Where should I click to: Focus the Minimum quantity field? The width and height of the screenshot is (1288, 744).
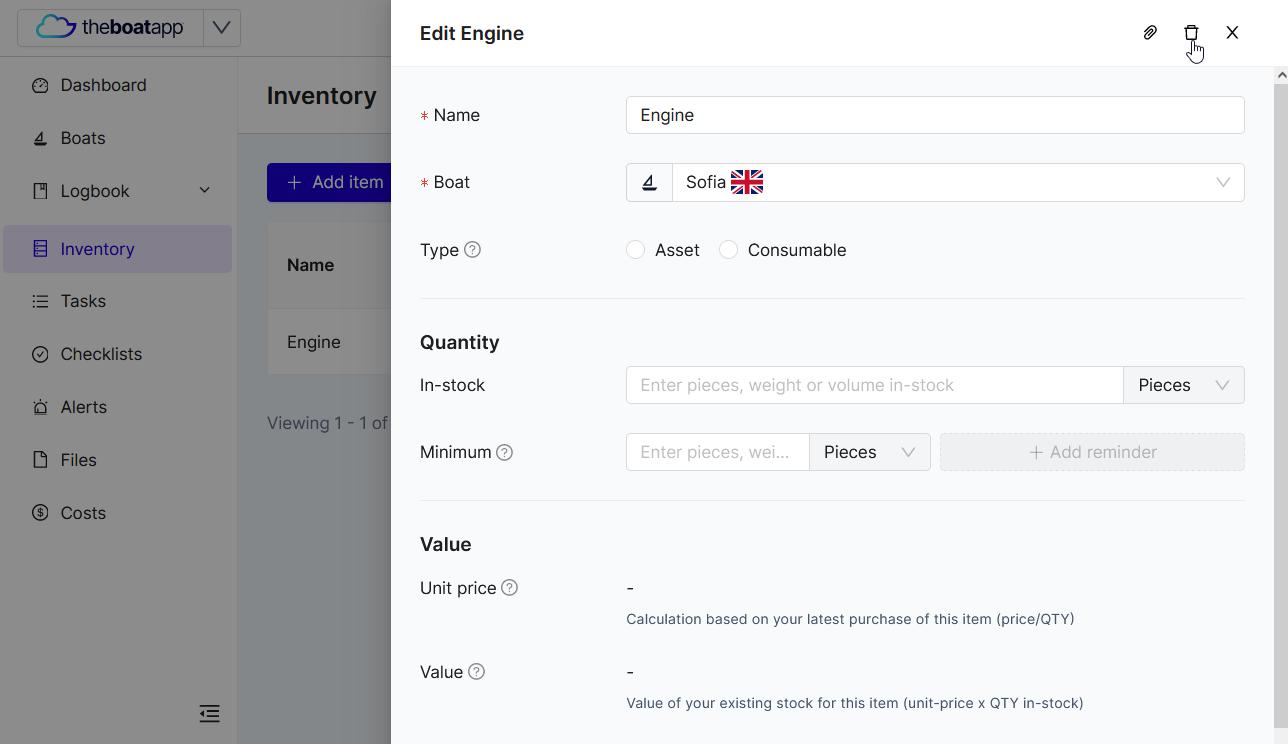[x=718, y=452]
